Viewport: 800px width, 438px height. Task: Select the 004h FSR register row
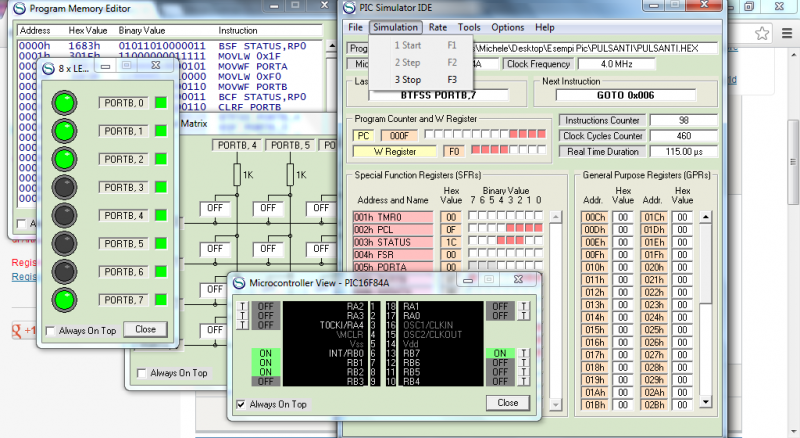[x=393, y=255]
